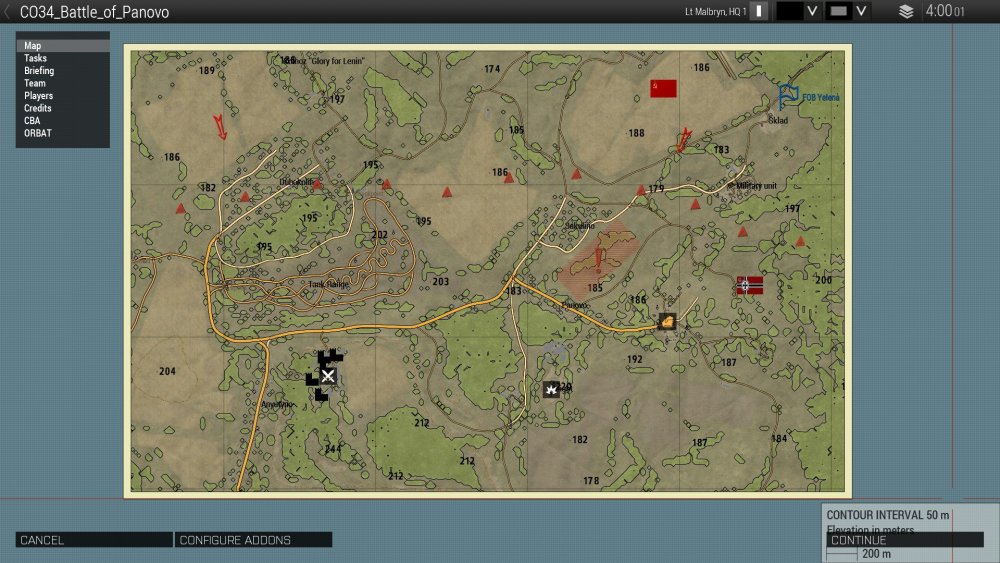Click the Soviet red flag marker

[663, 89]
